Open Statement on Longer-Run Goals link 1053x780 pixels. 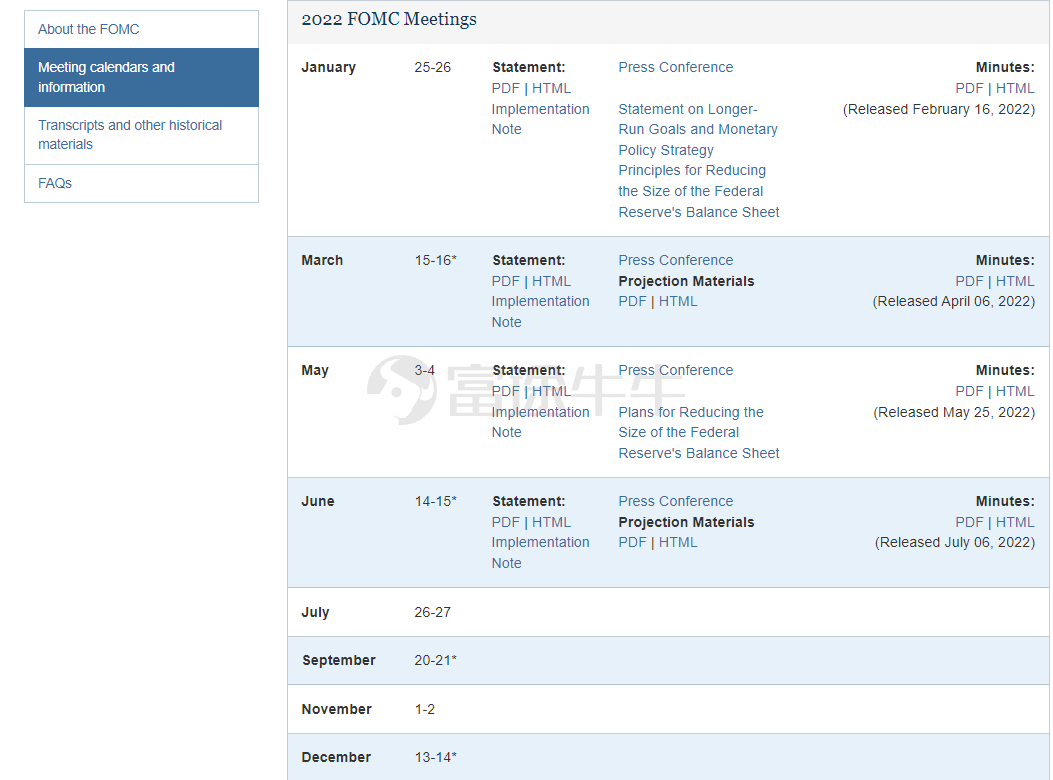point(698,130)
